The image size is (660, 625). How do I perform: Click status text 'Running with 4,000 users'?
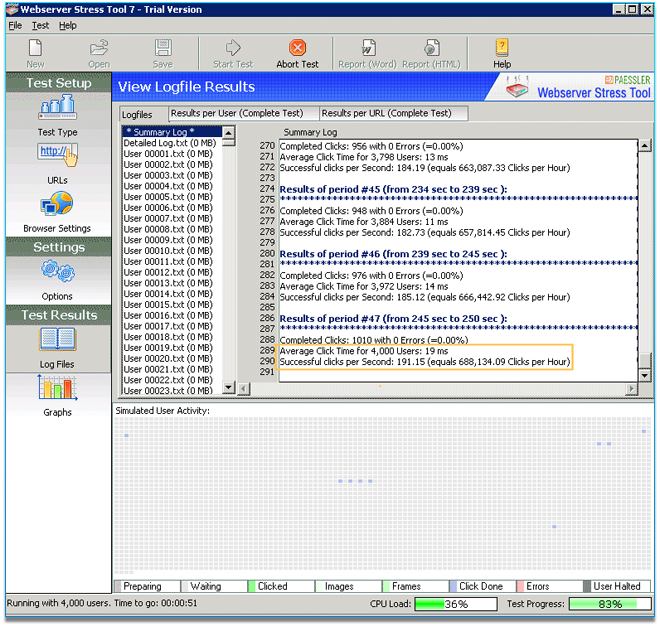[x=58, y=603]
